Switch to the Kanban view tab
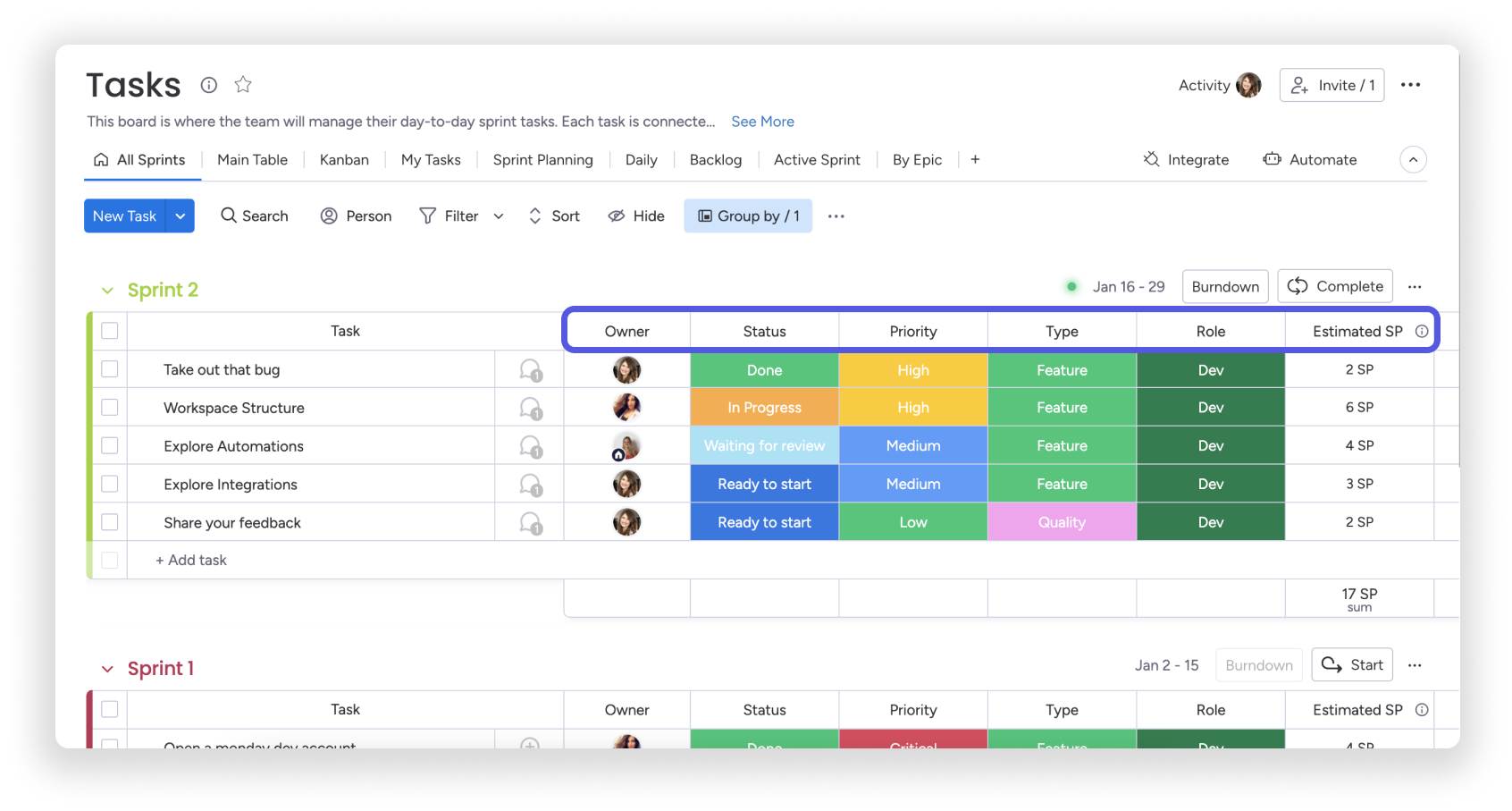The image size is (1512, 811). coord(344,159)
